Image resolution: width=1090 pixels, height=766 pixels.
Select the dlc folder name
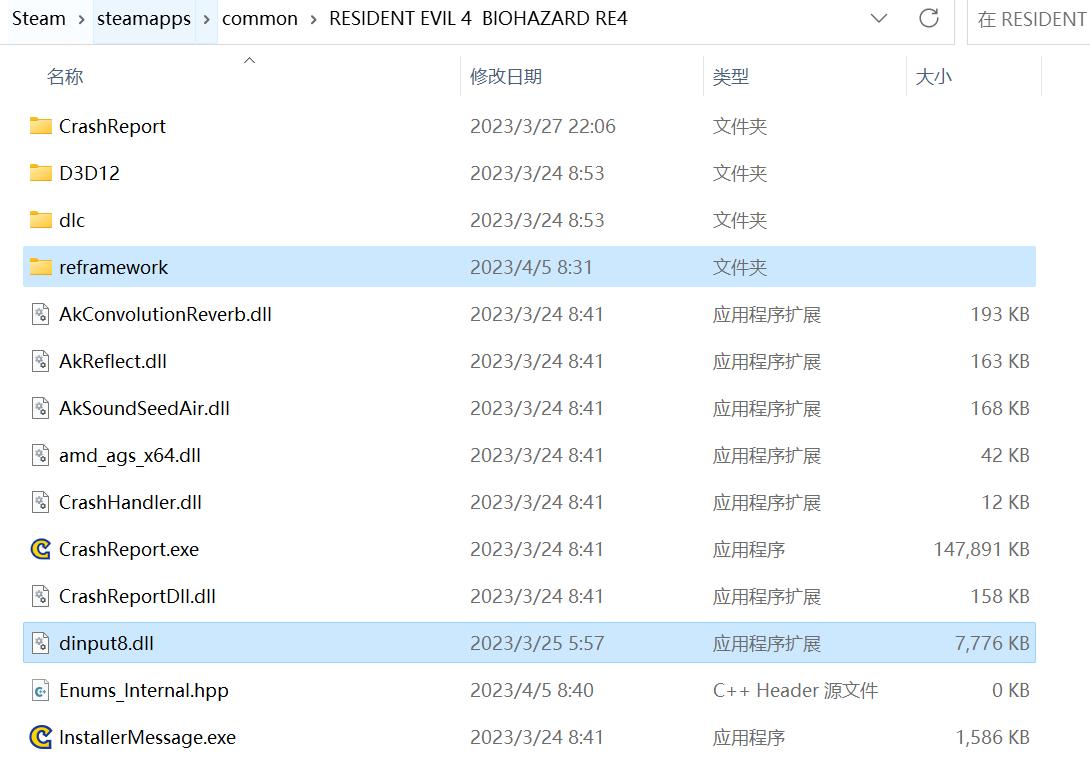click(x=72, y=220)
